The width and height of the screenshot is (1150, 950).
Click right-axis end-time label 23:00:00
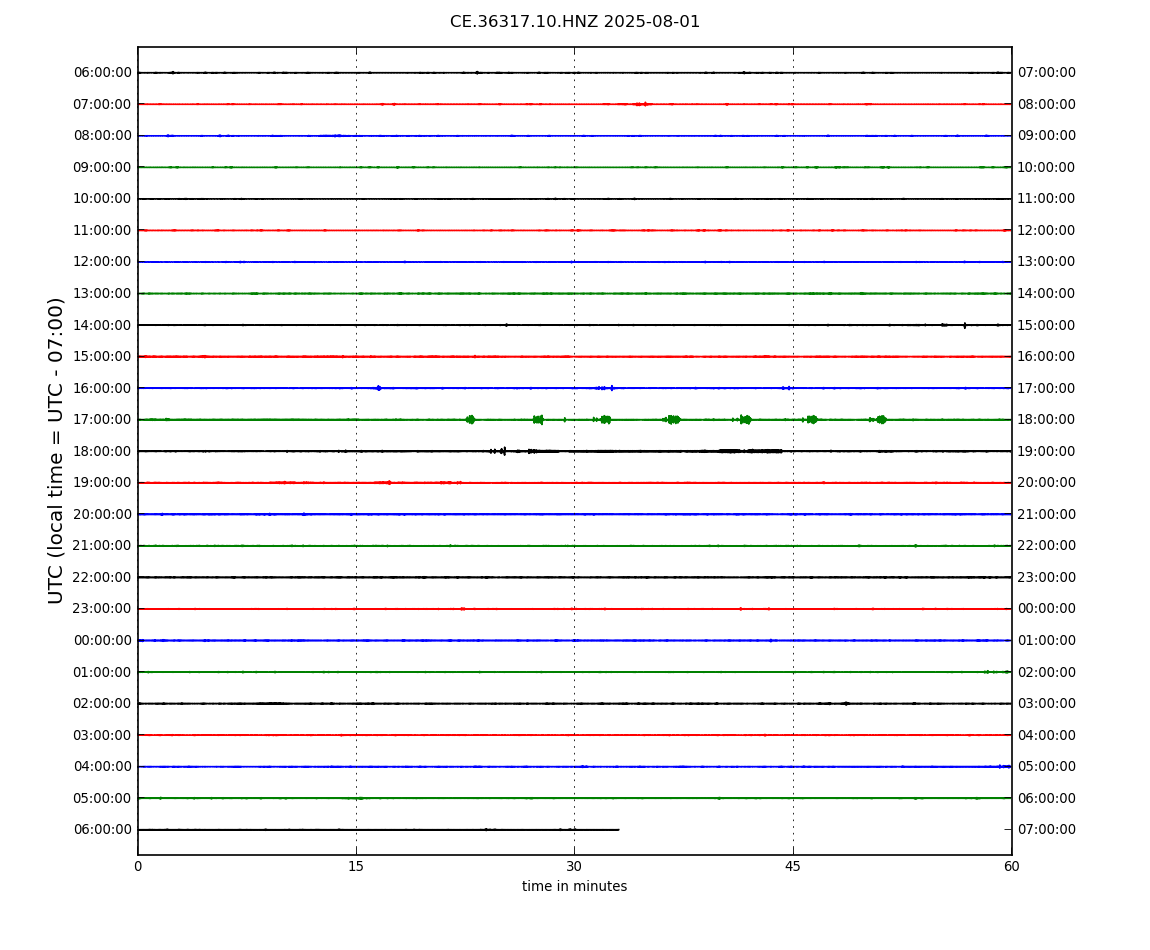click(x=1047, y=577)
